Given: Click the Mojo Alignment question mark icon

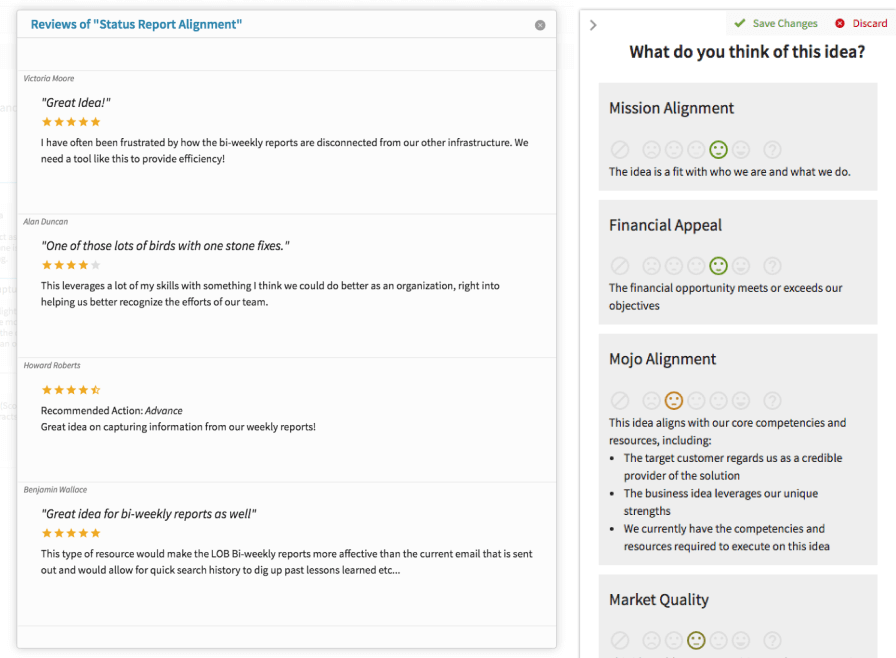Looking at the screenshot, I should click(772, 400).
